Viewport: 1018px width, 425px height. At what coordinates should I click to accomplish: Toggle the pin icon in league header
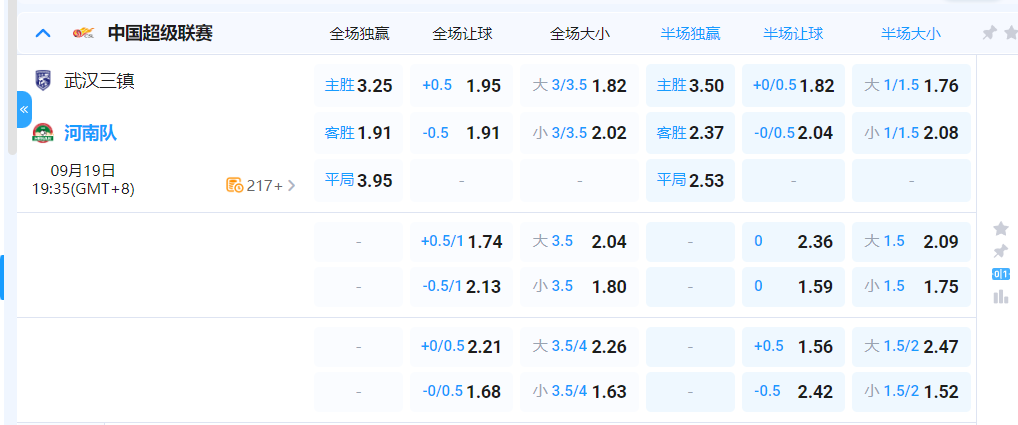pyautogui.click(x=989, y=33)
